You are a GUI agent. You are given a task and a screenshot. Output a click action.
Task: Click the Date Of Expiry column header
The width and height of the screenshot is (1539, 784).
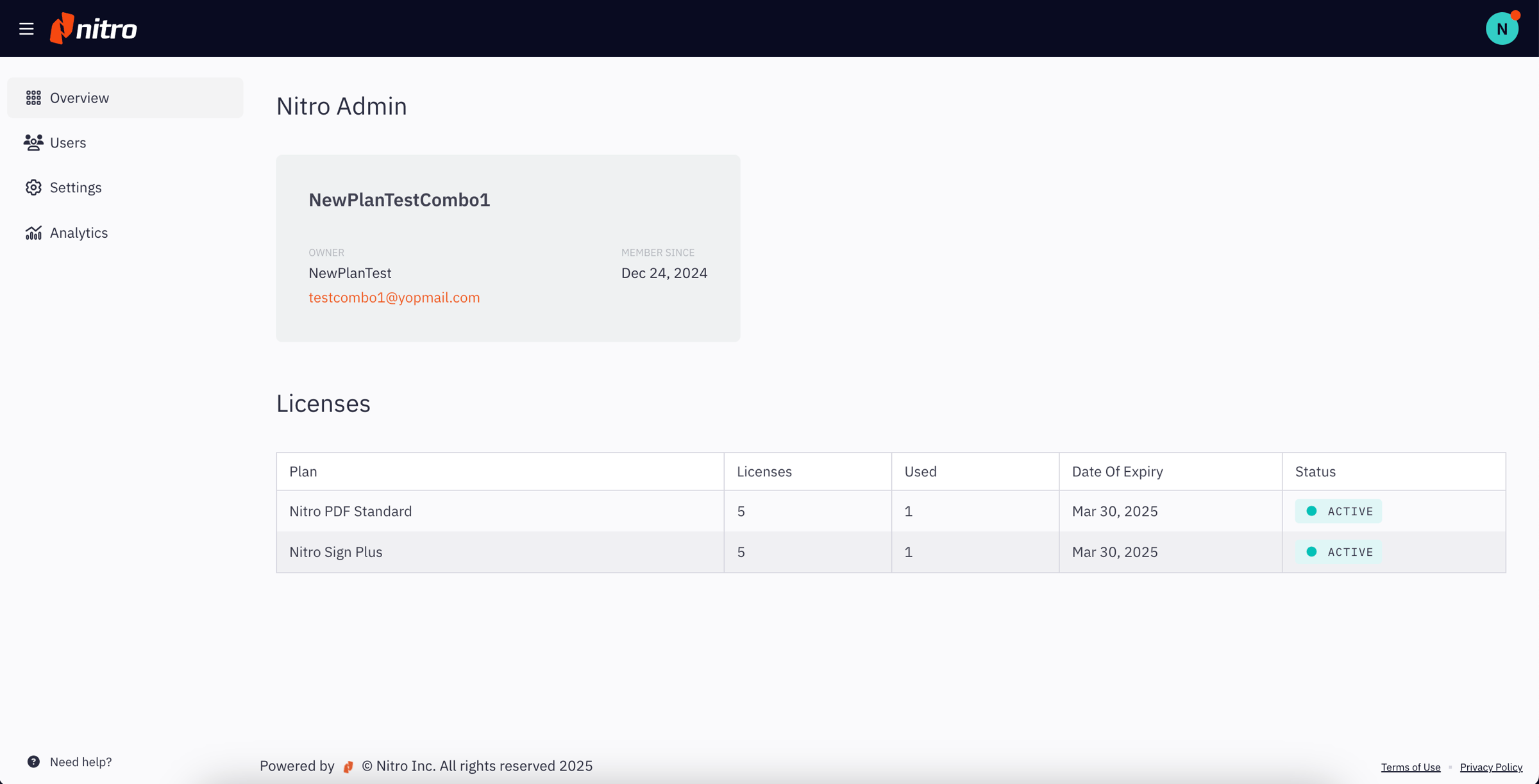pyautogui.click(x=1117, y=472)
